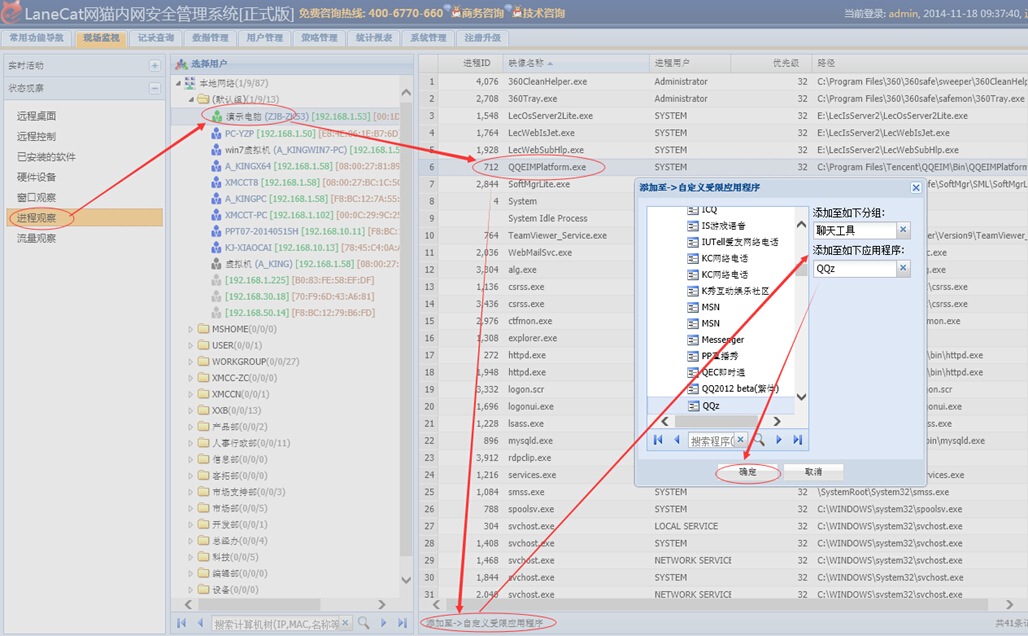The image size is (1028, 636).
Task: Click the search magnifier icon in the dialog
Action: click(x=760, y=440)
